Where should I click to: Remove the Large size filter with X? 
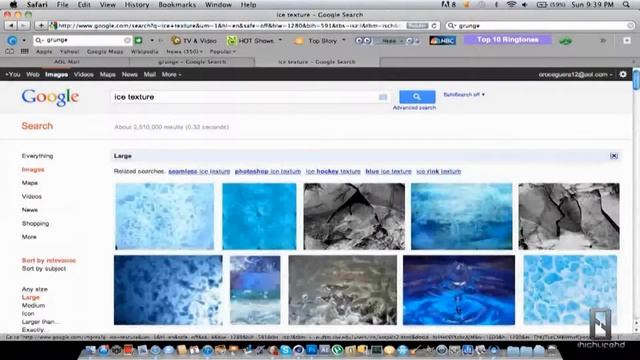click(614, 156)
